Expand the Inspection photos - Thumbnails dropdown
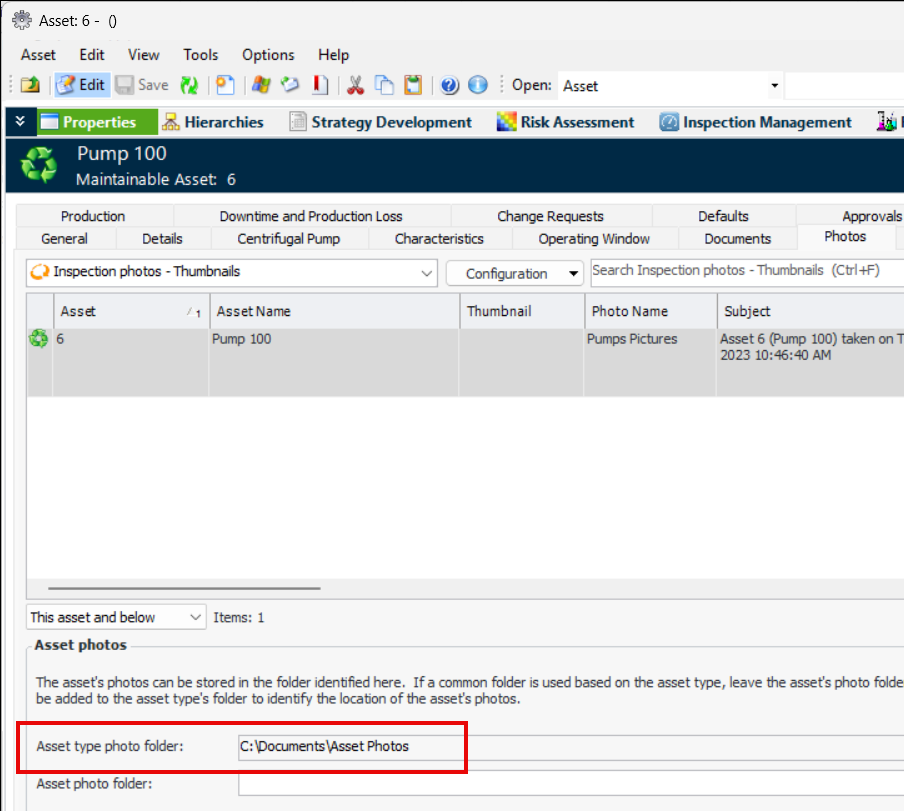Image resolution: width=904 pixels, height=811 pixels. 428,272
